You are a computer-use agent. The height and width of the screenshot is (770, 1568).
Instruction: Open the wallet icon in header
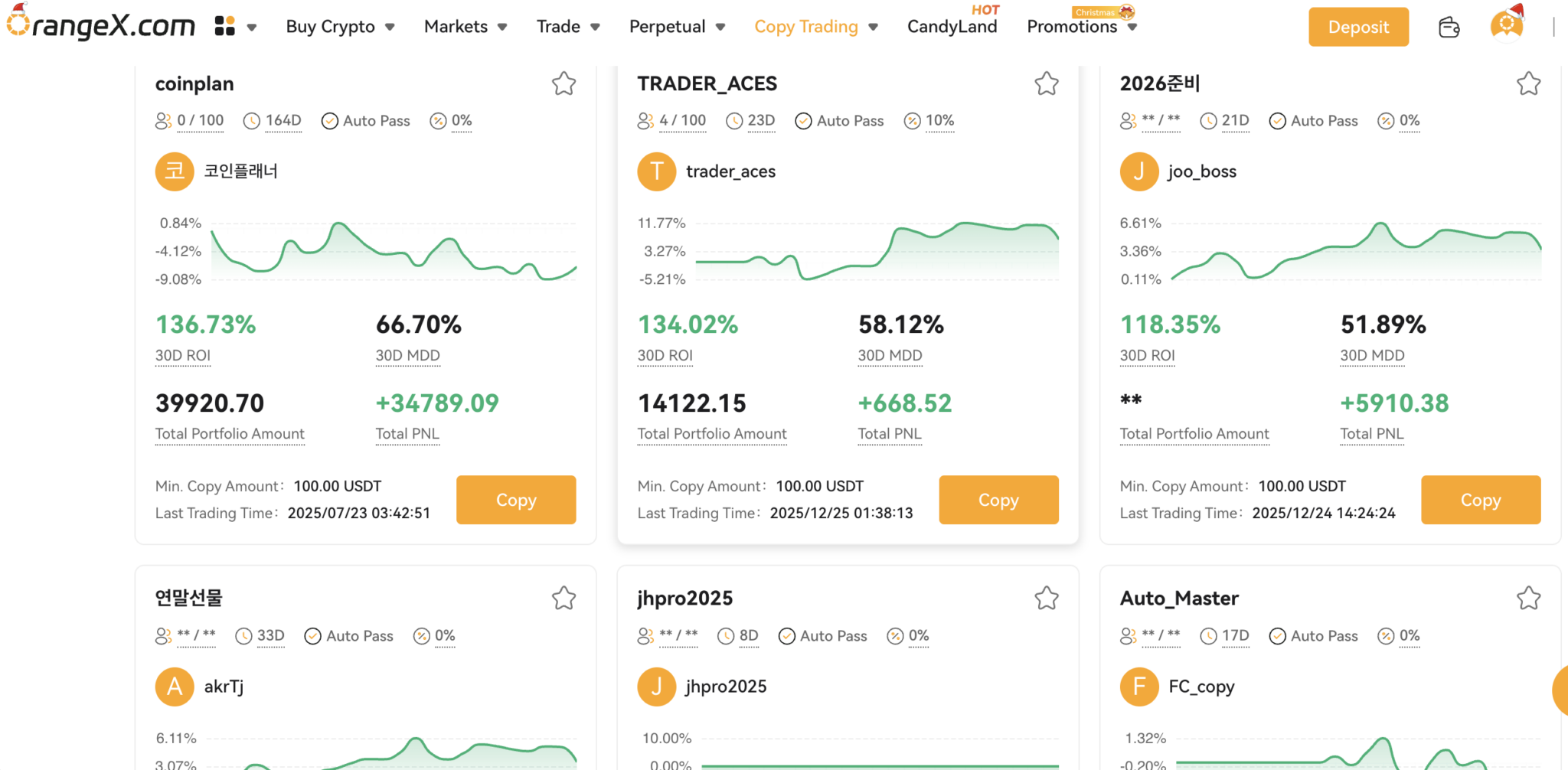(x=1449, y=27)
